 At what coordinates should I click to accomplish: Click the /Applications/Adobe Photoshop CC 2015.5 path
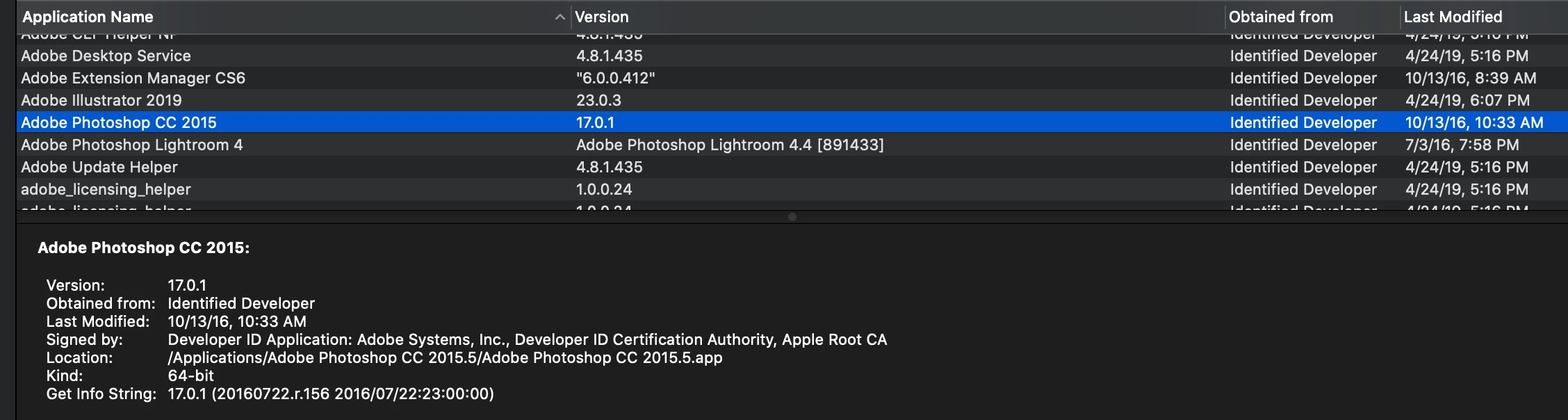pyautogui.click(x=445, y=357)
